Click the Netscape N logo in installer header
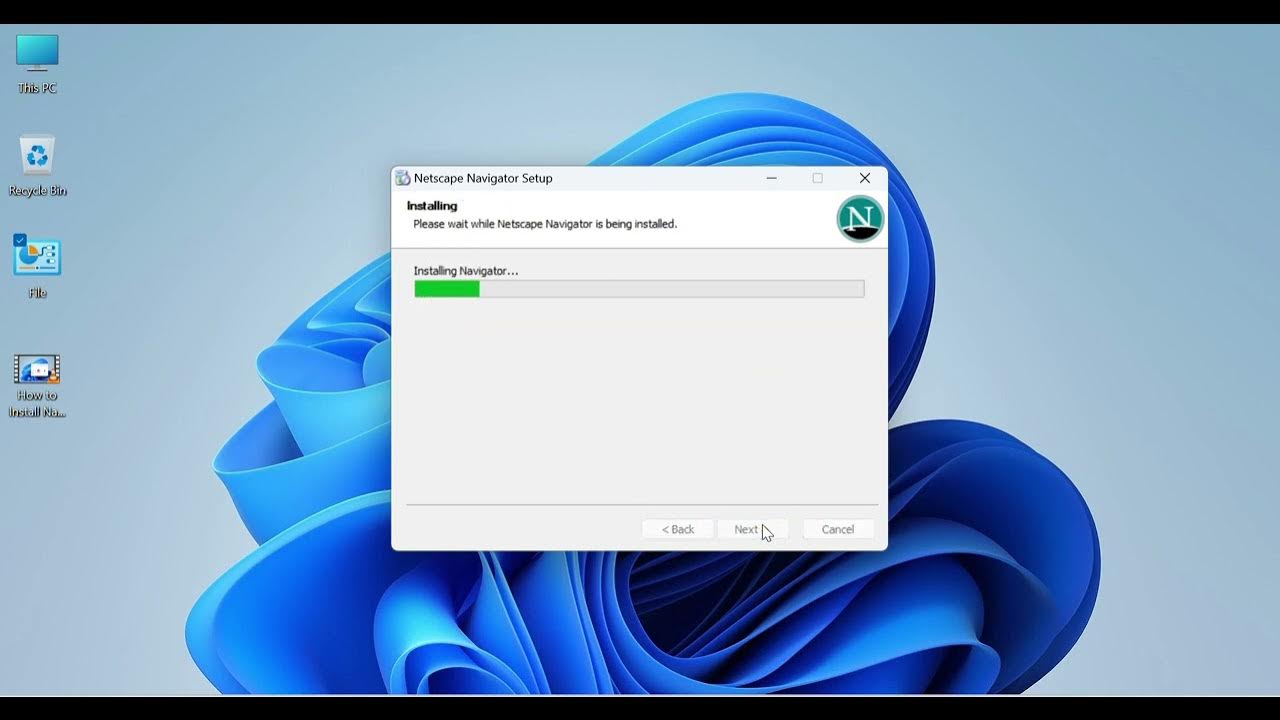The height and width of the screenshot is (720, 1280). [860, 218]
